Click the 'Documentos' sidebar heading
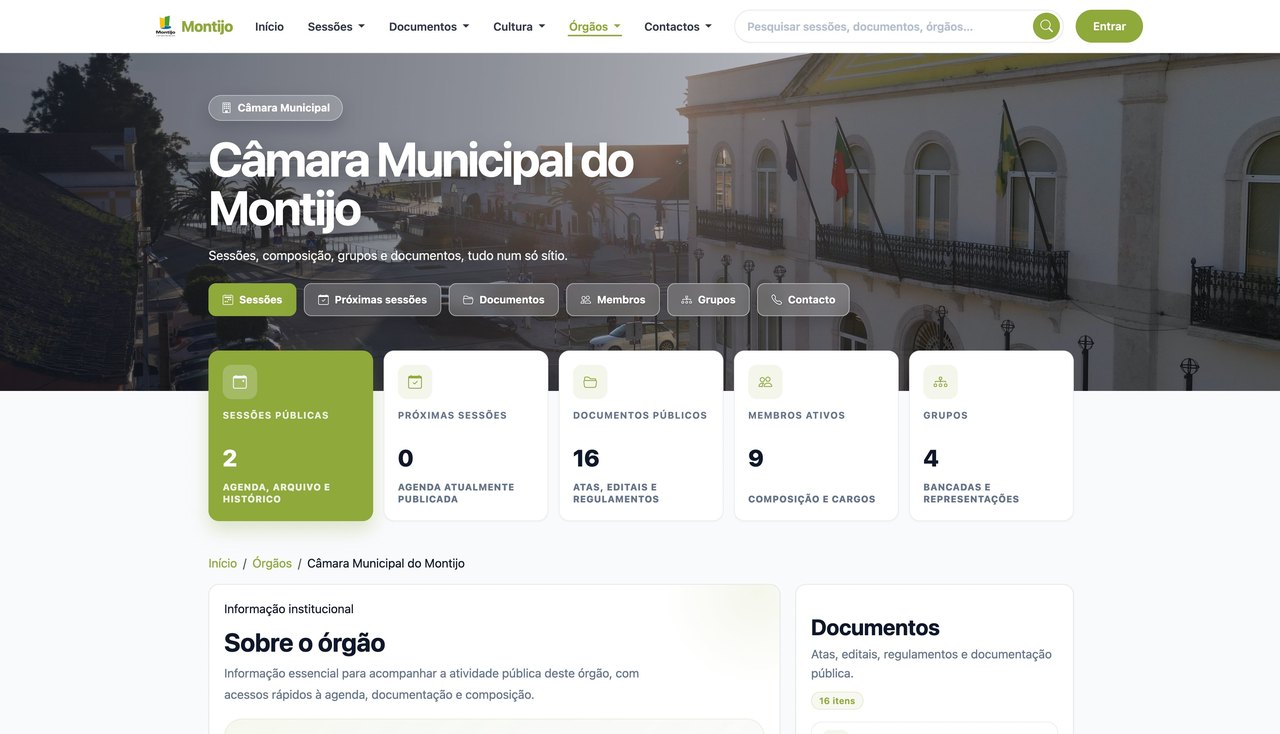The width and height of the screenshot is (1280, 734). (x=875, y=628)
